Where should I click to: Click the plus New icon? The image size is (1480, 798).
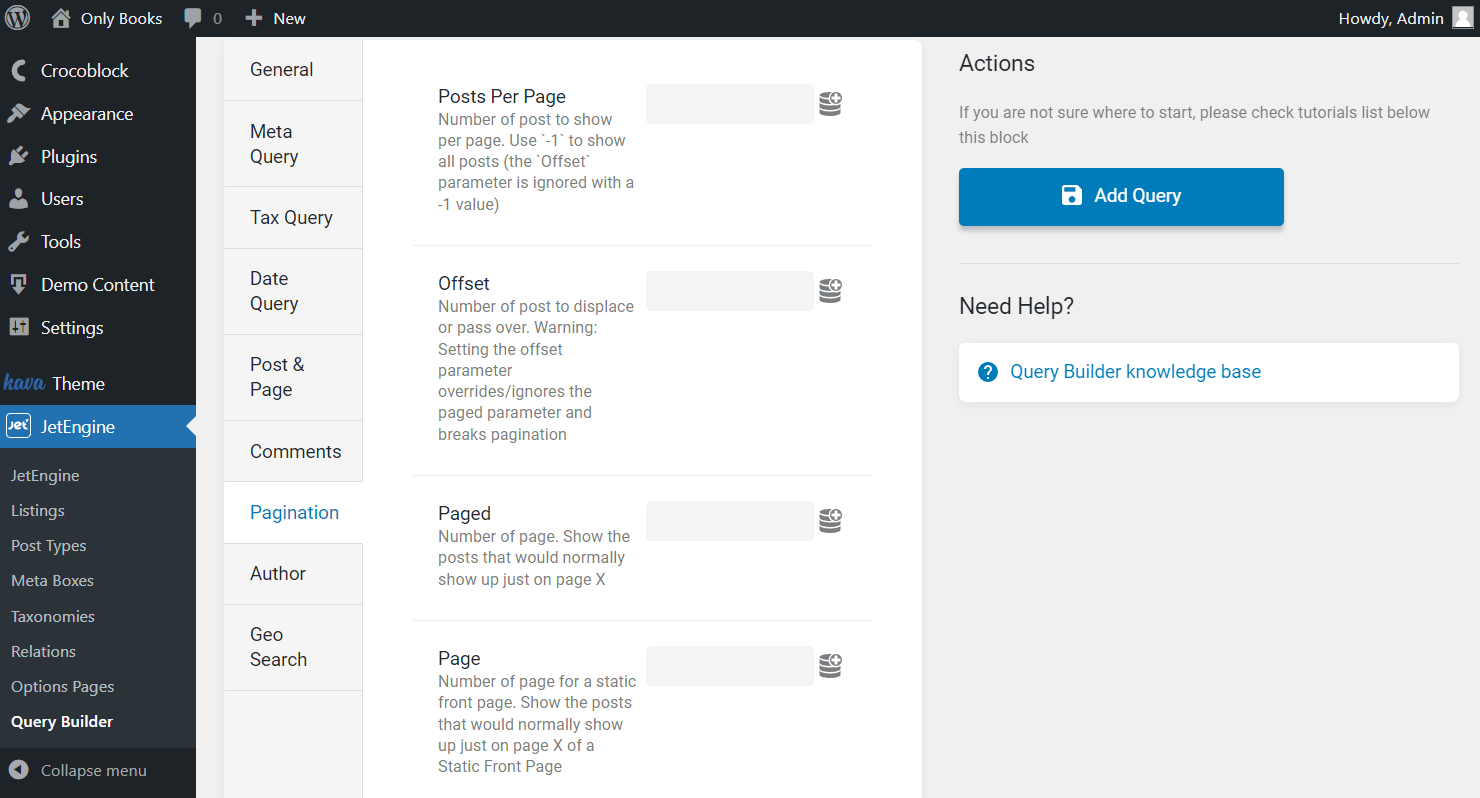tap(254, 18)
